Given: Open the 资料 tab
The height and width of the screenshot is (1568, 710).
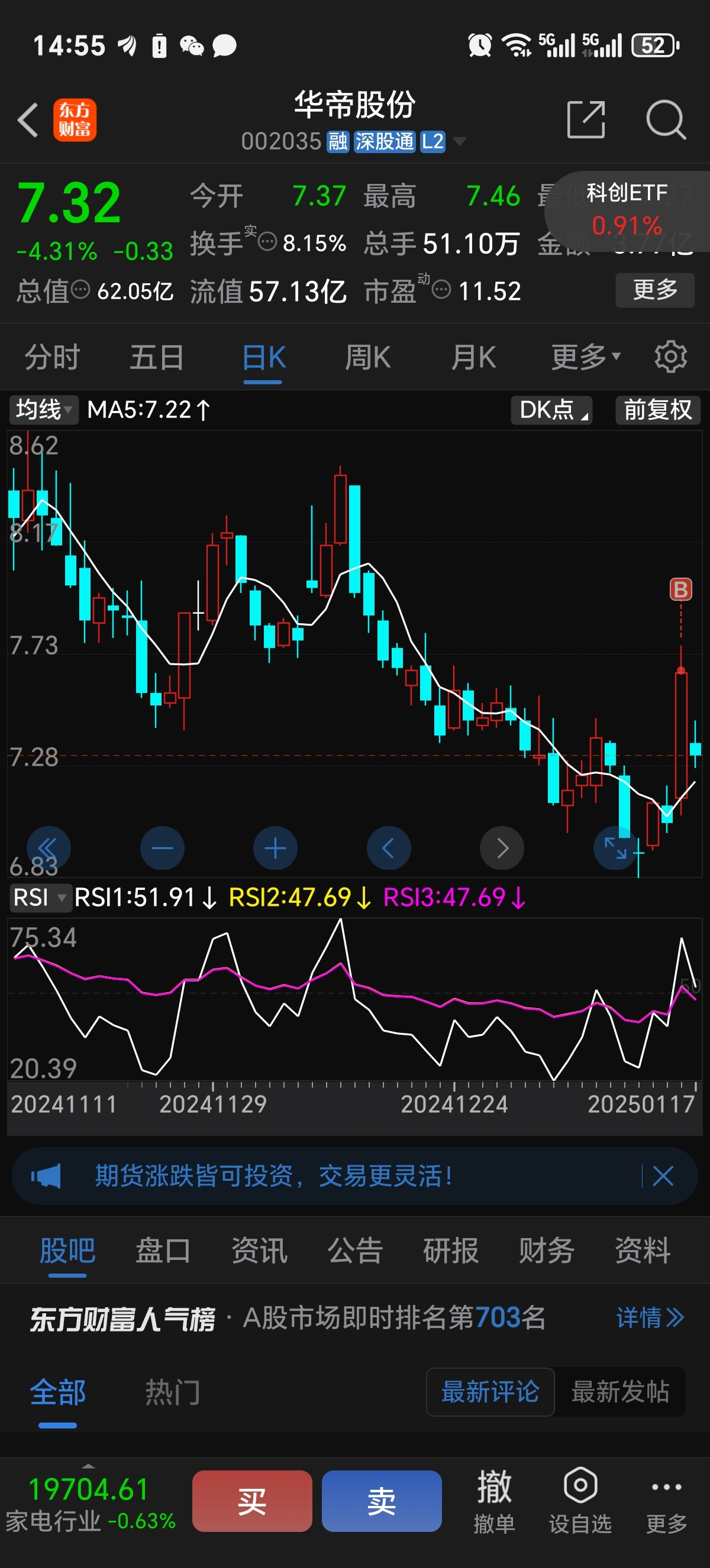Looking at the screenshot, I should tap(643, 1252).
